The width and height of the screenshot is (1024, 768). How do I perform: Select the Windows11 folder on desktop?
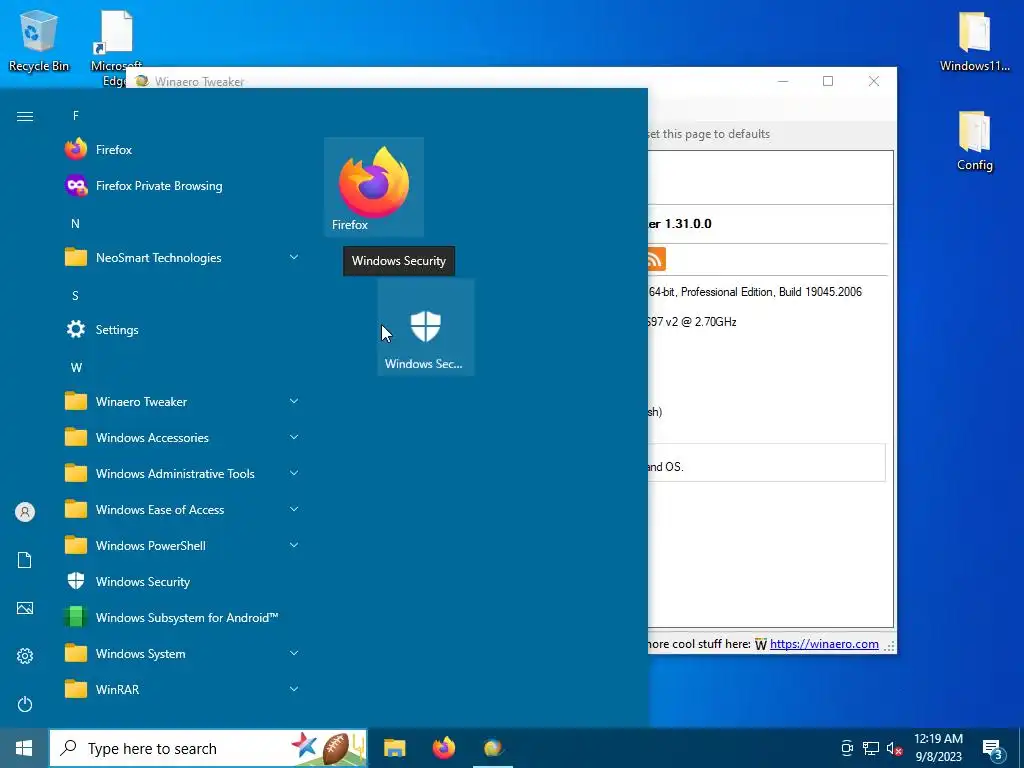coord(974,40)
